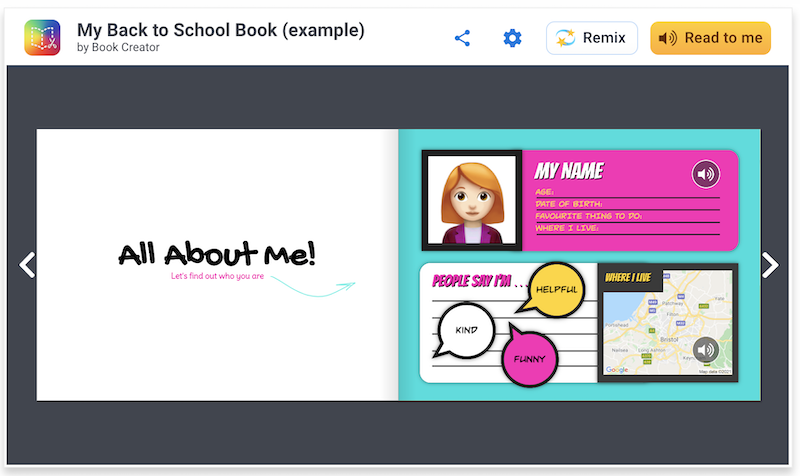
Task: Click 'My Back to School Book (example)' title
Action: tap(220, 30)
